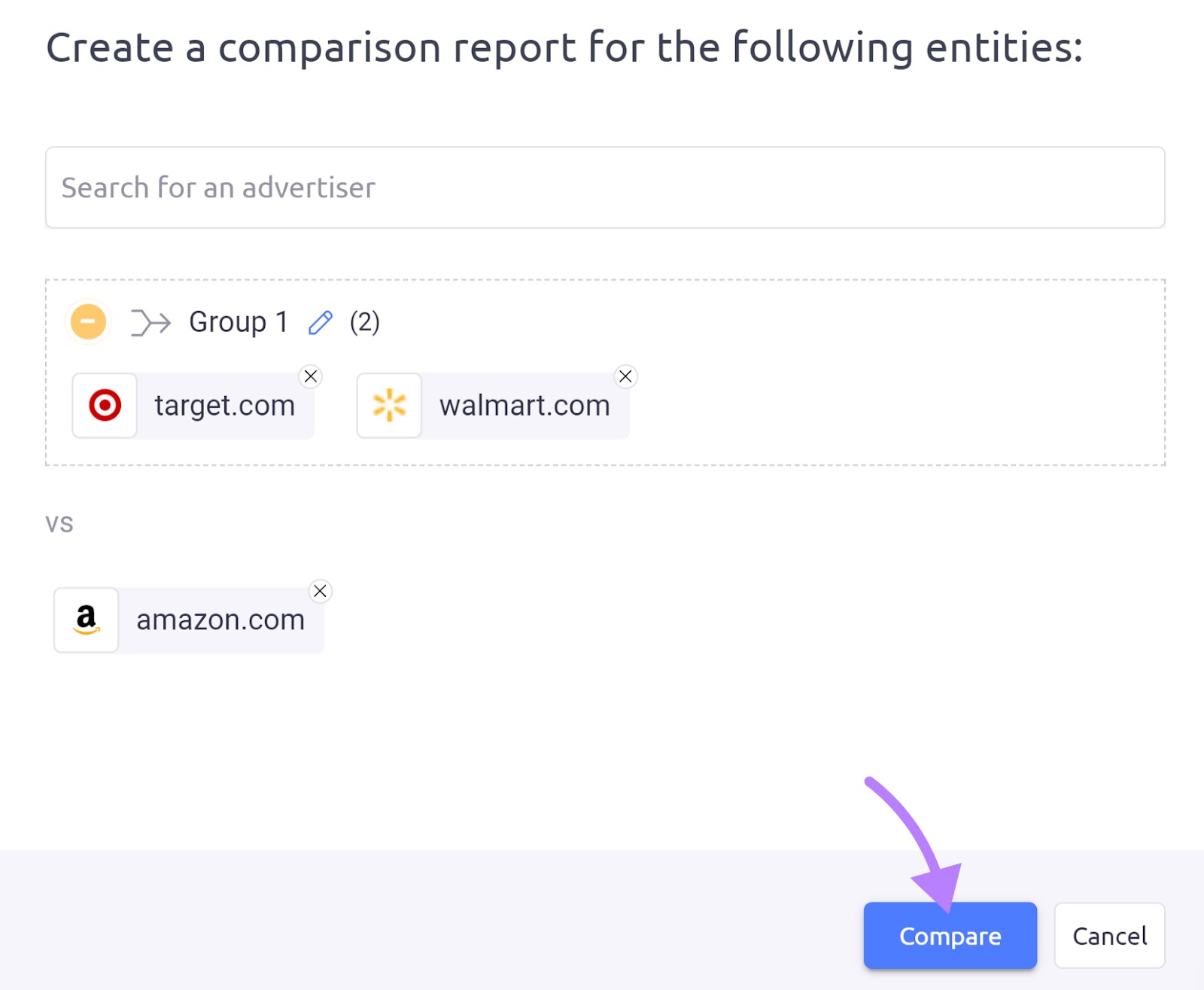Click the 'vs' separator label
Viewport: 1204px width, 990px height.
tap(59, 523)
